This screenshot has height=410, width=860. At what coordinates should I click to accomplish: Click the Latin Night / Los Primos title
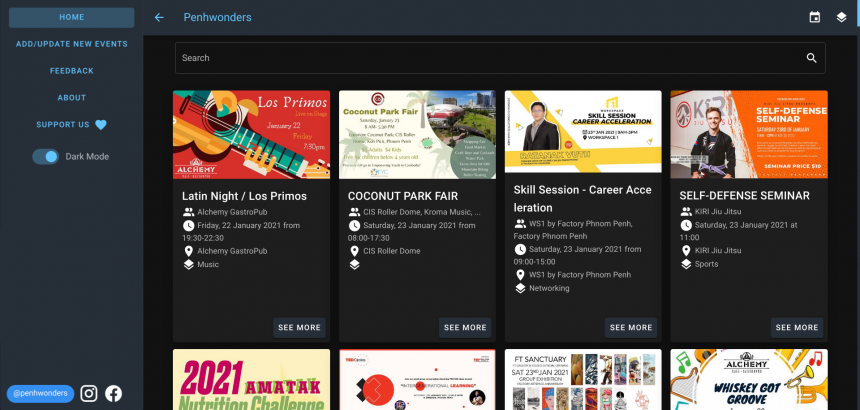[245, 196]
